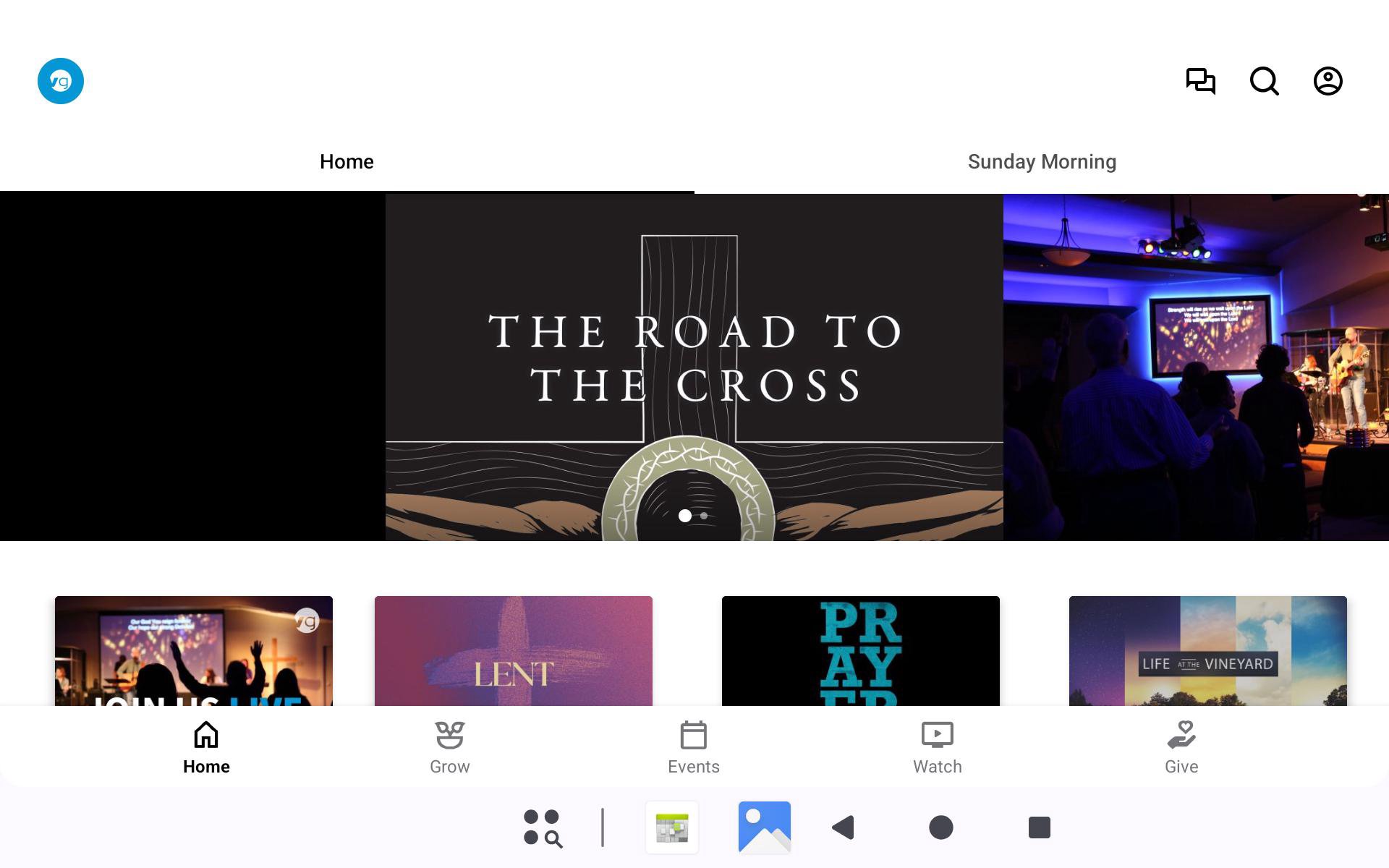
Task: Open the Events calendar section
Action: click(693, 748)
